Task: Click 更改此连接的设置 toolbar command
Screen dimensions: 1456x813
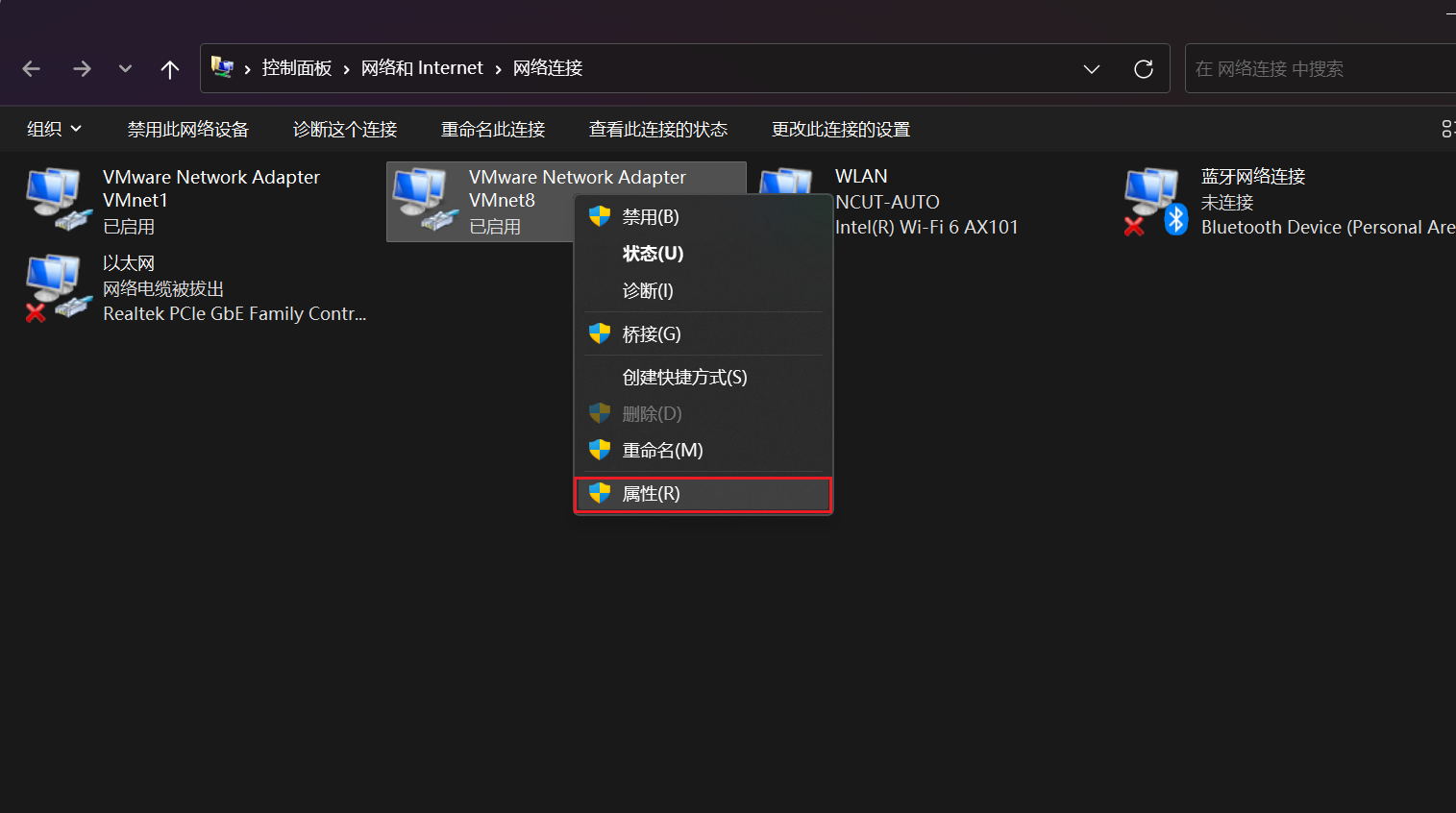Action: pyautogui.click(x=841, y=129)
